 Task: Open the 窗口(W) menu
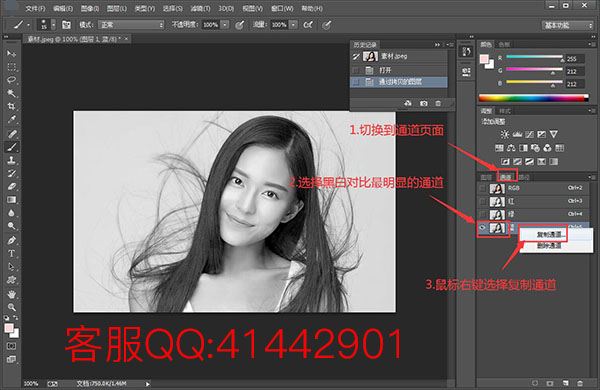coord(282,8)
